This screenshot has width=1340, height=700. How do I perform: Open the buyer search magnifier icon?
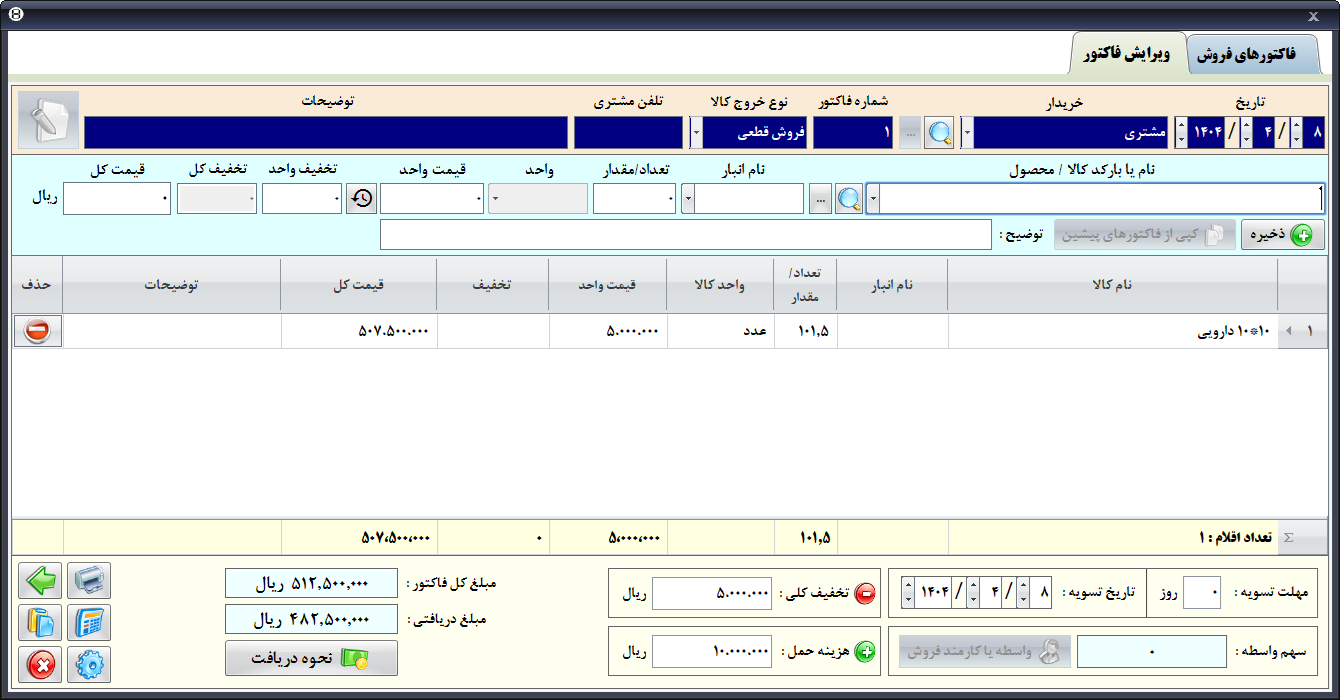coord(940,133)
